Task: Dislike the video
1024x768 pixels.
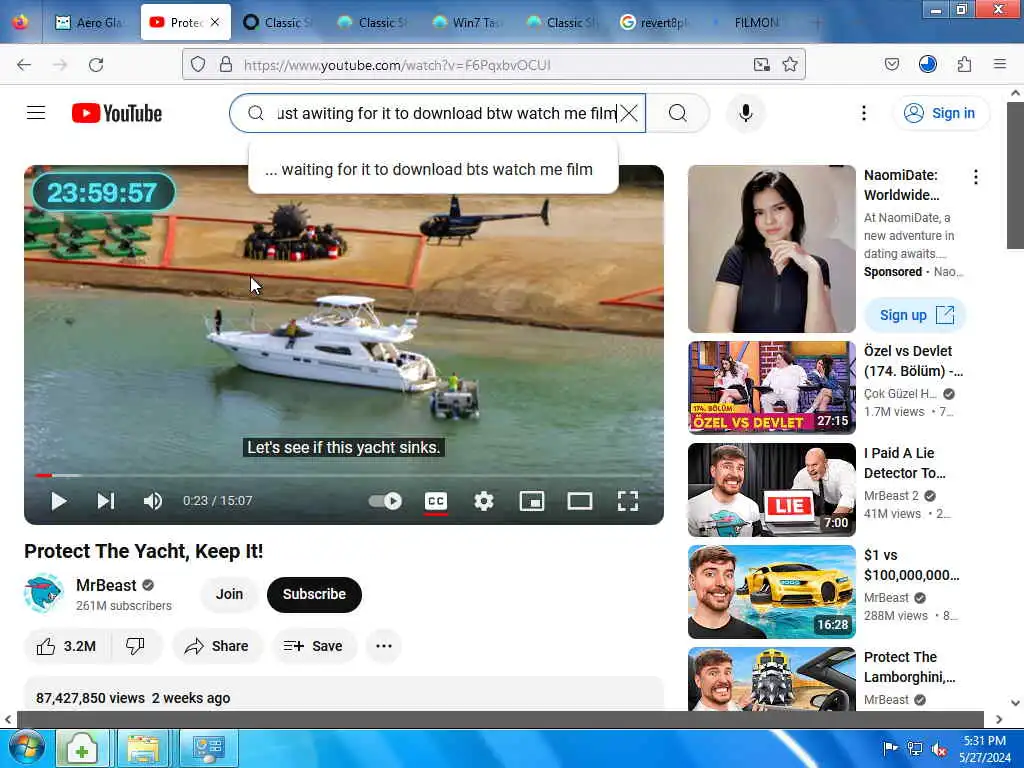Action: click(135, 646)
